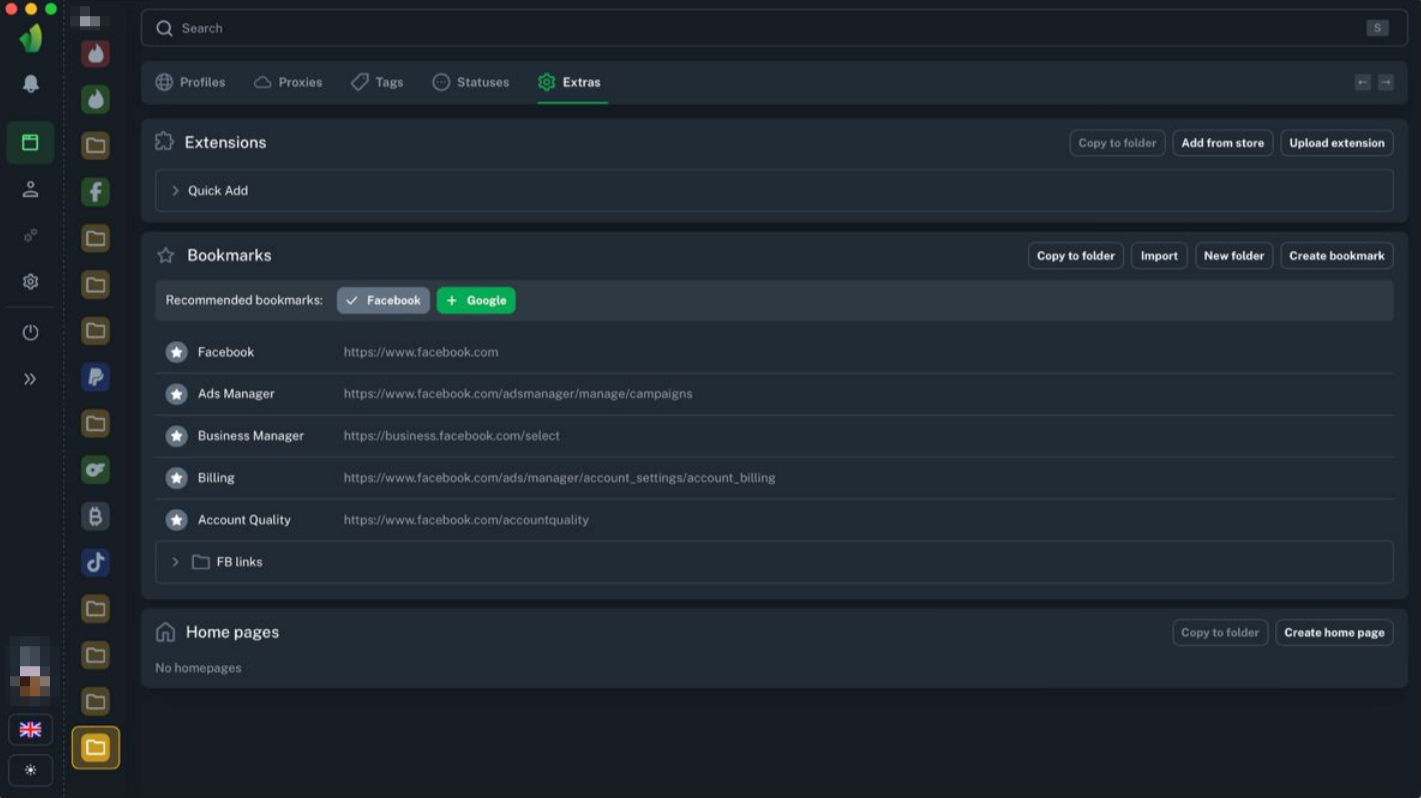The height and width of the screenshot is (798, 1421).
Task: Click Upload extension button
Action: pyautogui.click(x=1337, y=143)
